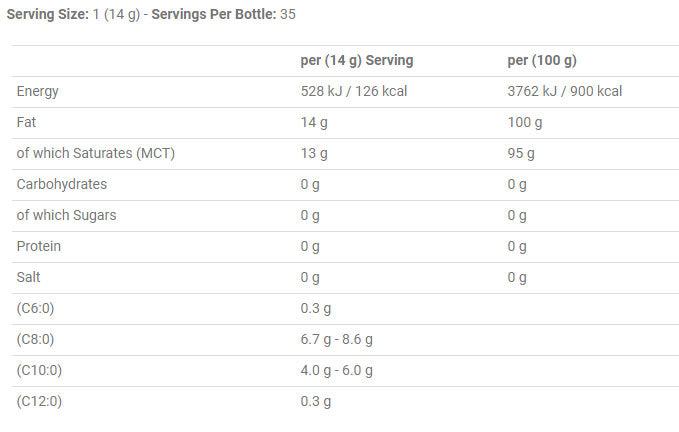Click the Salt row label
The image size is (679, 432).
pyautogui.click(x=30, y=277)
